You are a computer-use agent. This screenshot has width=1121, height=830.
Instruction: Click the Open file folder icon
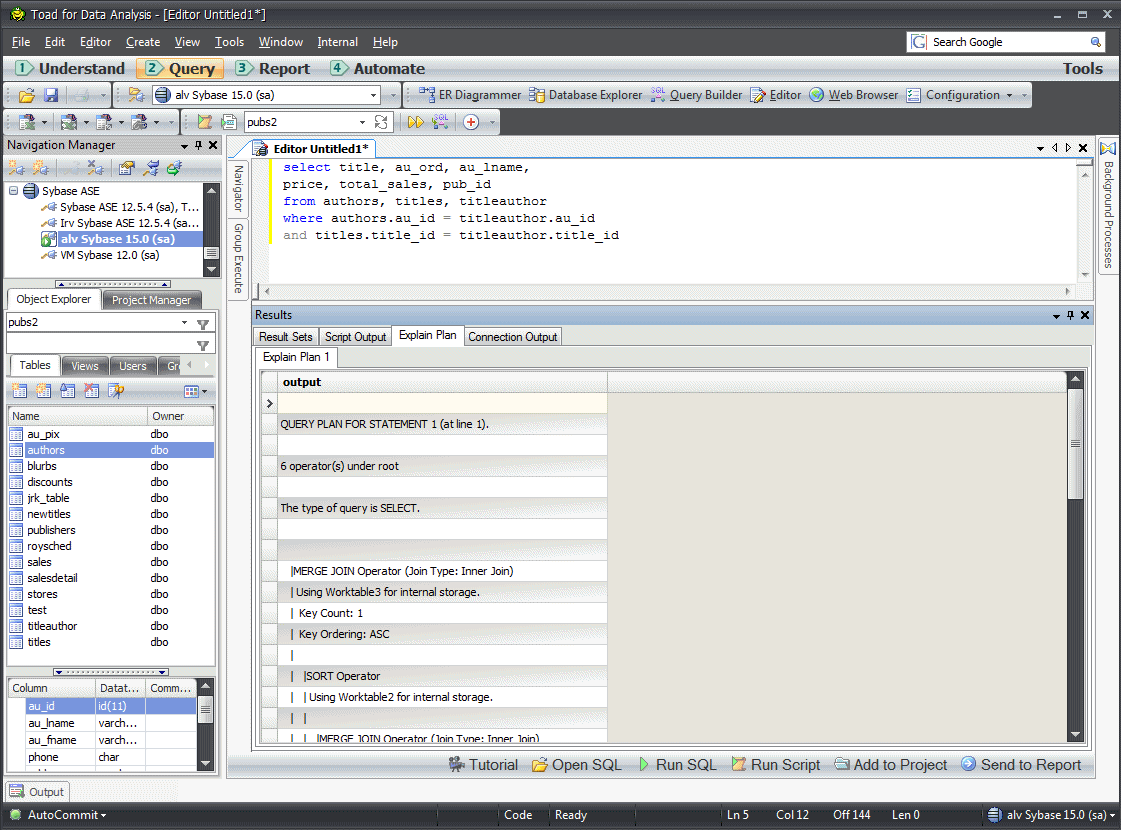tap(27, 96)
